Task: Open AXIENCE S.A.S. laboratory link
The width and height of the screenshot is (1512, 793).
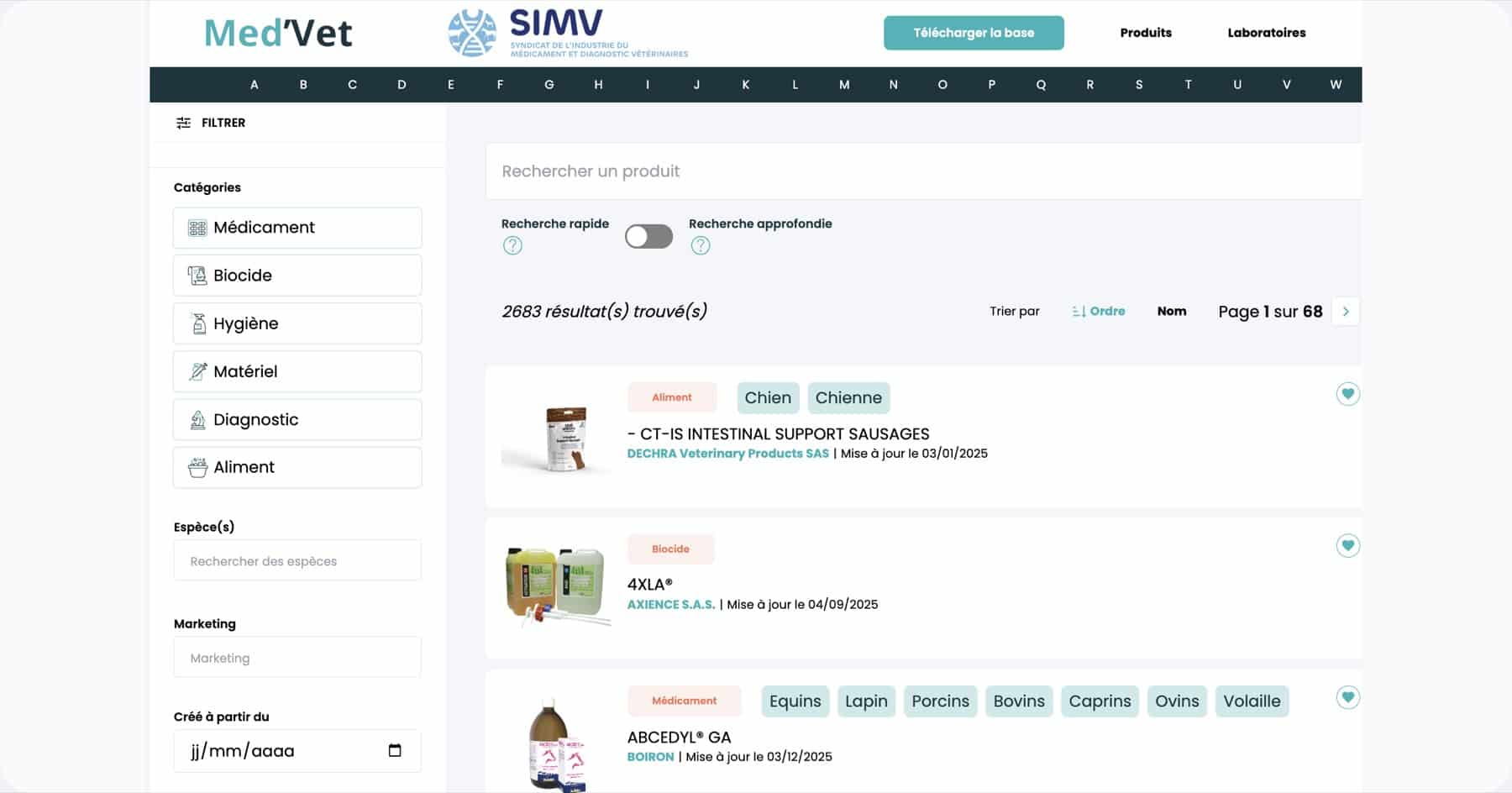Action: pos(671,605)
